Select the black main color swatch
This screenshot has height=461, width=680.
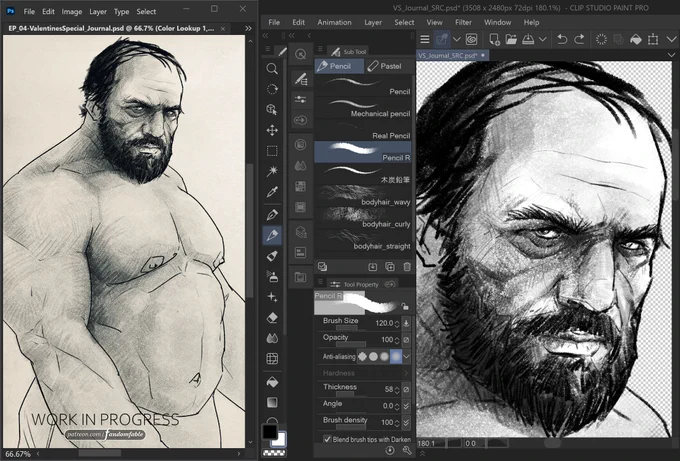pyautogui.click(x=269, y=432)
